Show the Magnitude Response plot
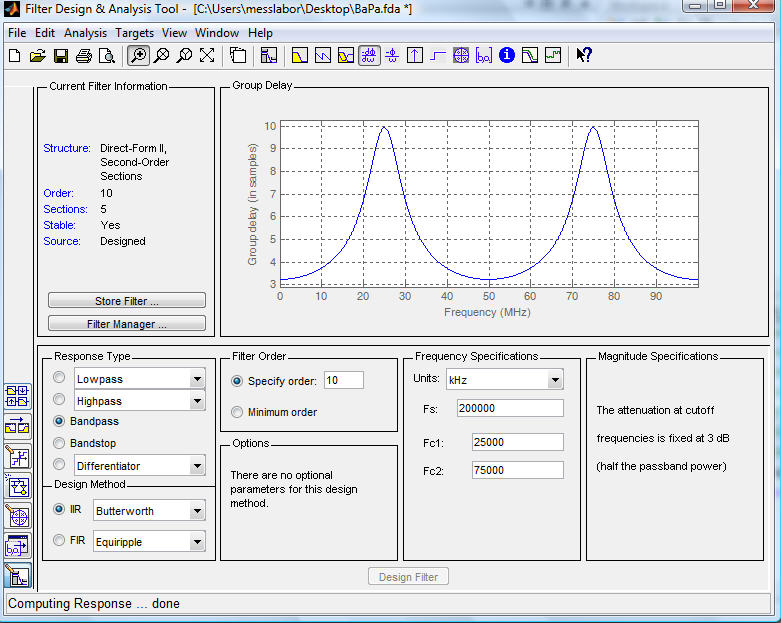 coord(299,56)
